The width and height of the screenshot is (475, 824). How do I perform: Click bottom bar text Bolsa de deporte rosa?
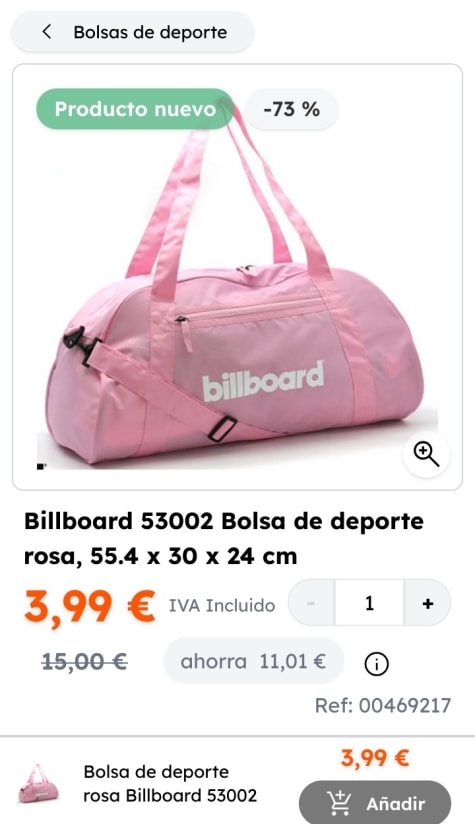click(170, 784)
